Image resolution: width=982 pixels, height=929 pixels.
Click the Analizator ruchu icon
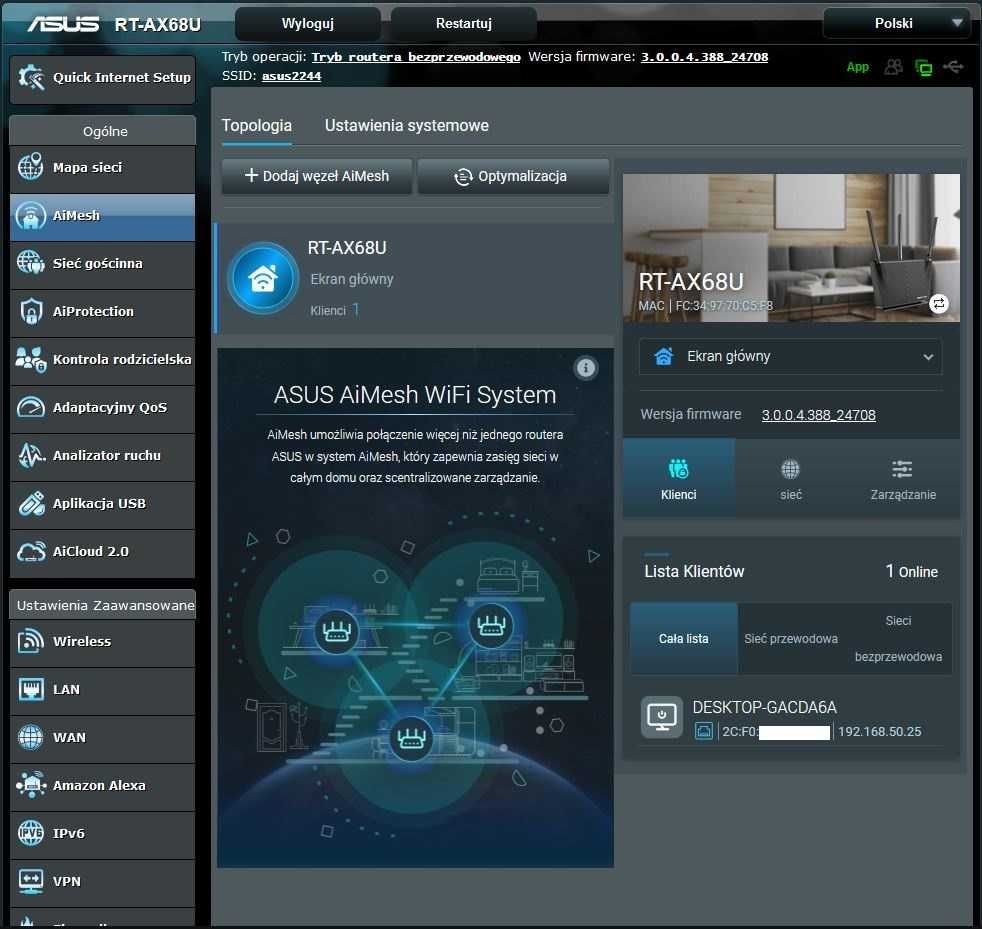pos(30,455)
